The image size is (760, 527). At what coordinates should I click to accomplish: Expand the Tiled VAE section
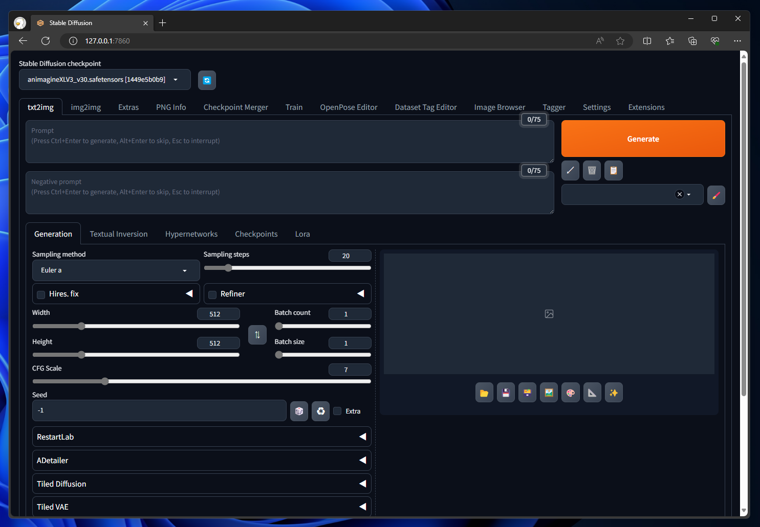pos(202,507)
